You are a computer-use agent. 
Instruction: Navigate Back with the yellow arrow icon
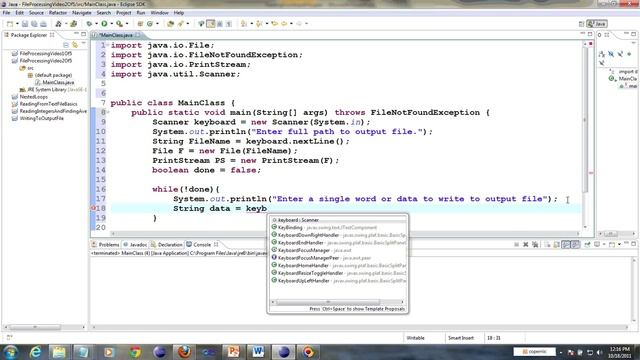[x=284, y=24]
